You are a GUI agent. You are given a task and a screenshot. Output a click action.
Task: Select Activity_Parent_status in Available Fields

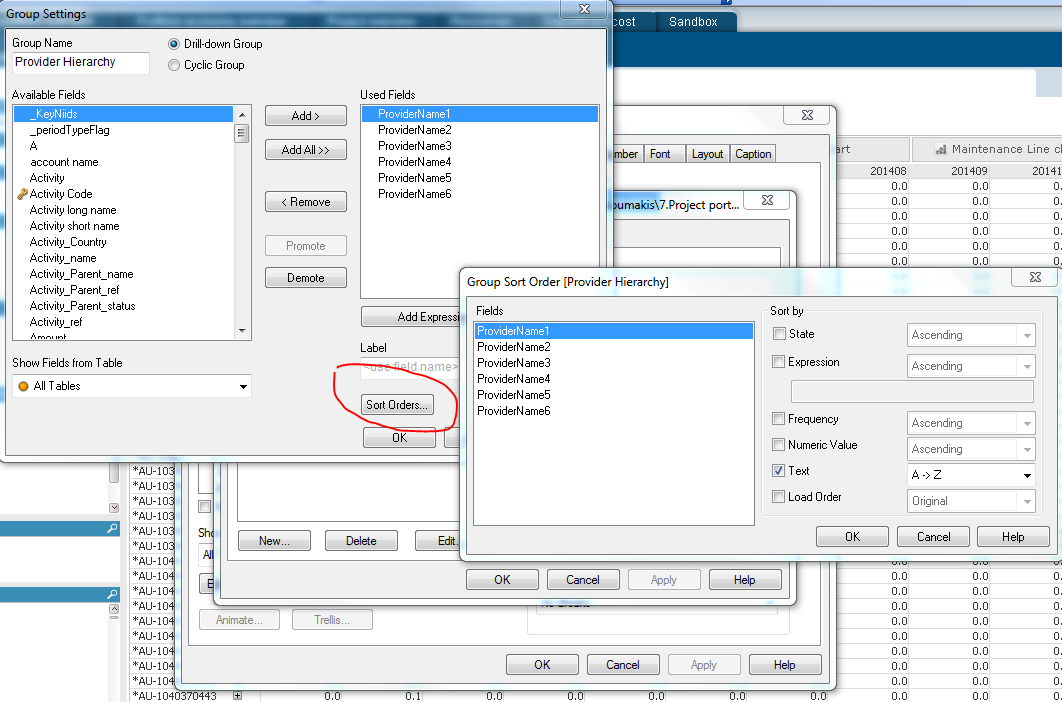click(123, 306)
